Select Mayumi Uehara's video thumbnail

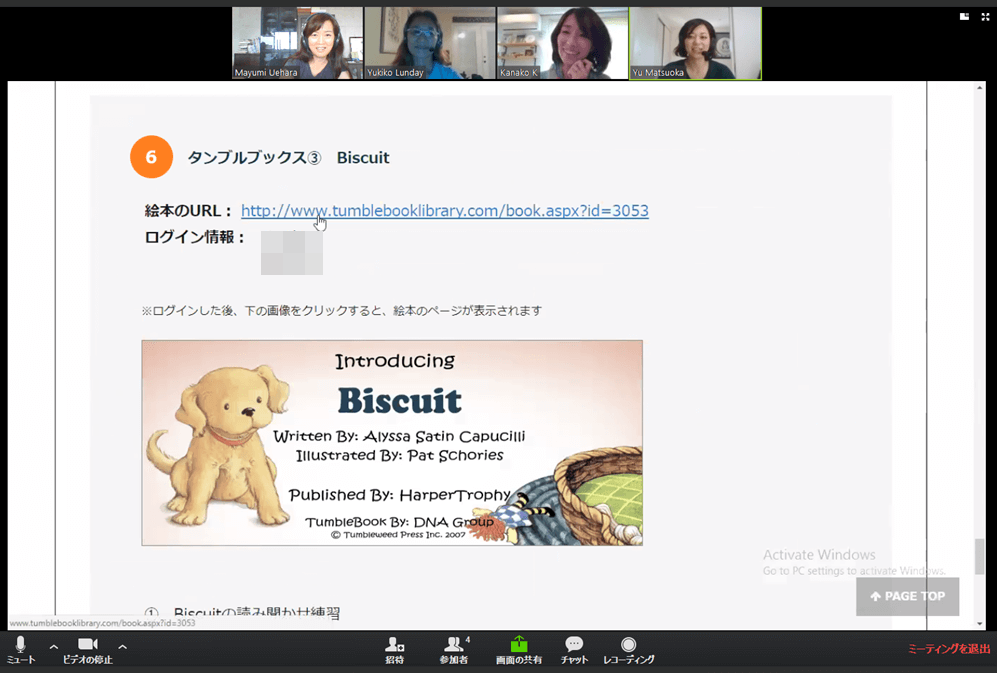click(x=297, y=43)
